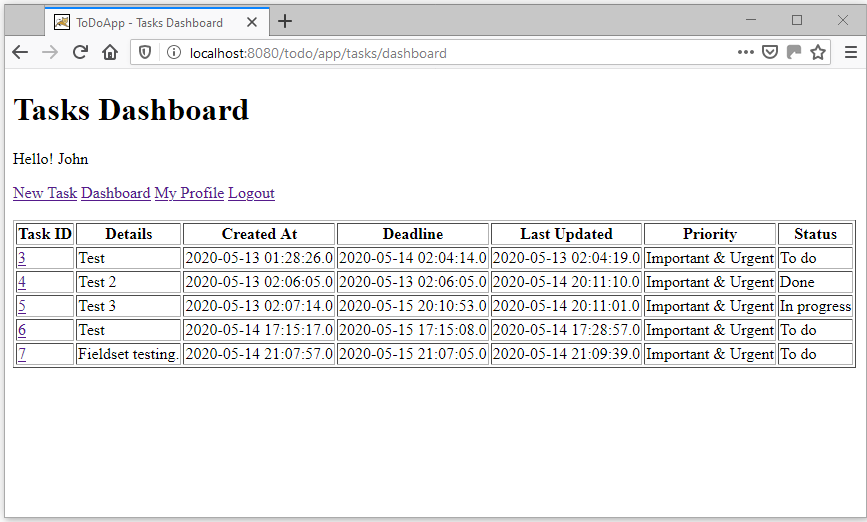
Task: Click the Logout link
Action: coord(251,193)
